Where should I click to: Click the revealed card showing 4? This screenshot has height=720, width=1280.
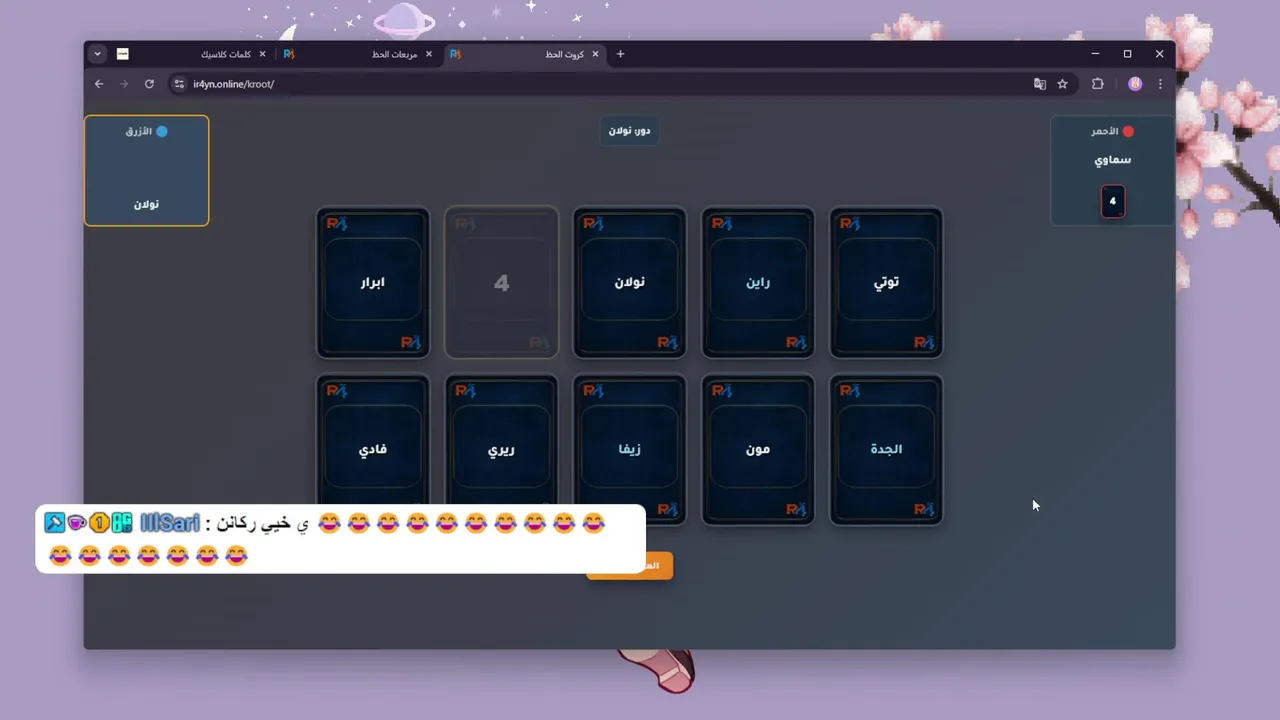[501, 282]
